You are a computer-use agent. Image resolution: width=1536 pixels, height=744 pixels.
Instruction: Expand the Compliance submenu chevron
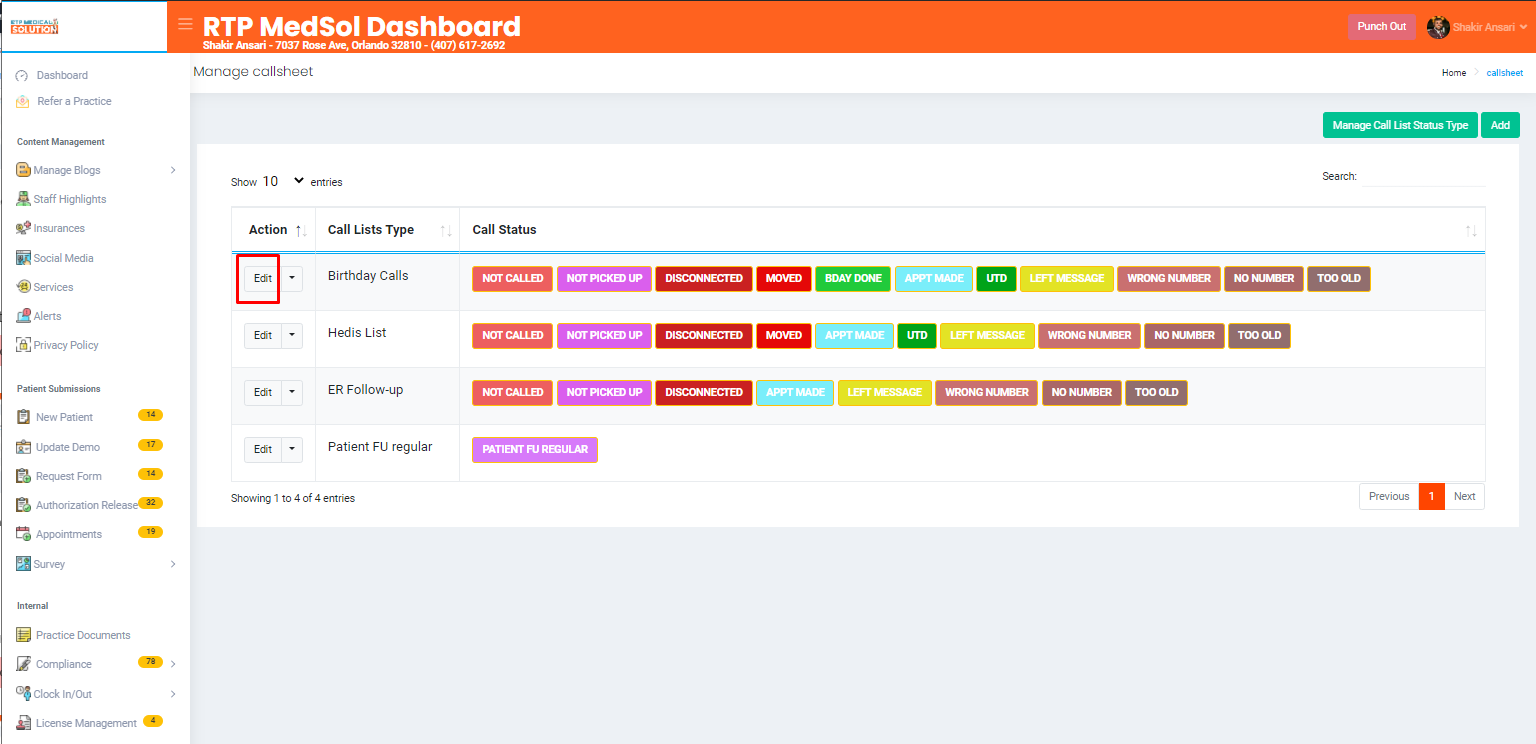173,664
